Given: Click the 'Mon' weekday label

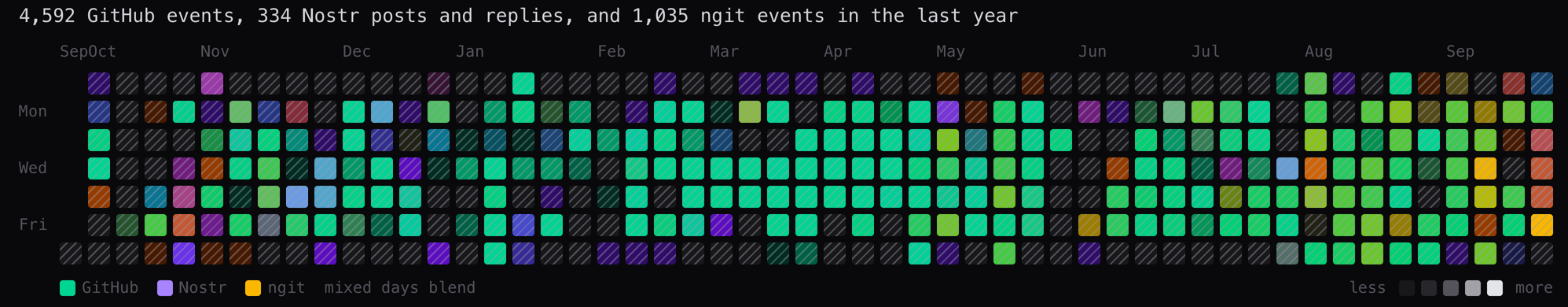Looking at the screenshot, I should coord(33,112).
